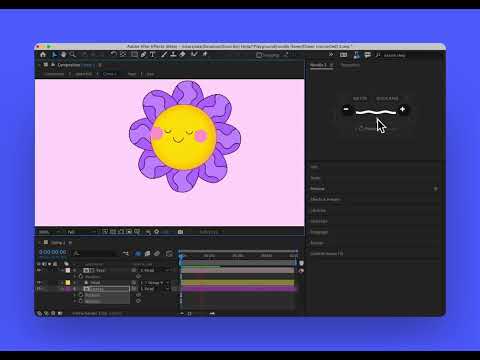Toggle stopwatch on selected layer's first property
The height and width of the screenshot is (360, 480).
click(81, 295)
